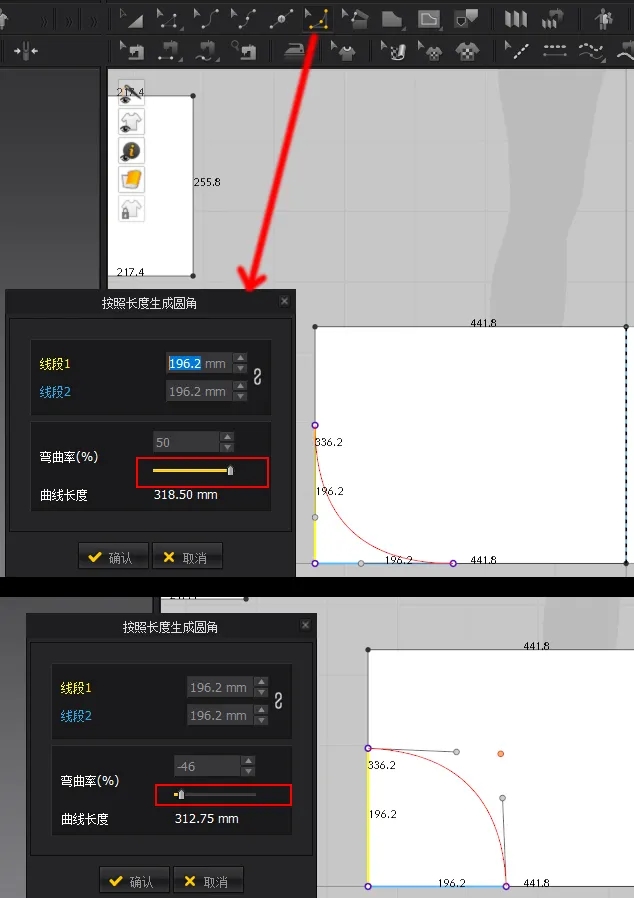Screen dimensions: 634x898
Task: Increase 线段1 value in the 312.75 mm dialog
Action: pos(261,682)
